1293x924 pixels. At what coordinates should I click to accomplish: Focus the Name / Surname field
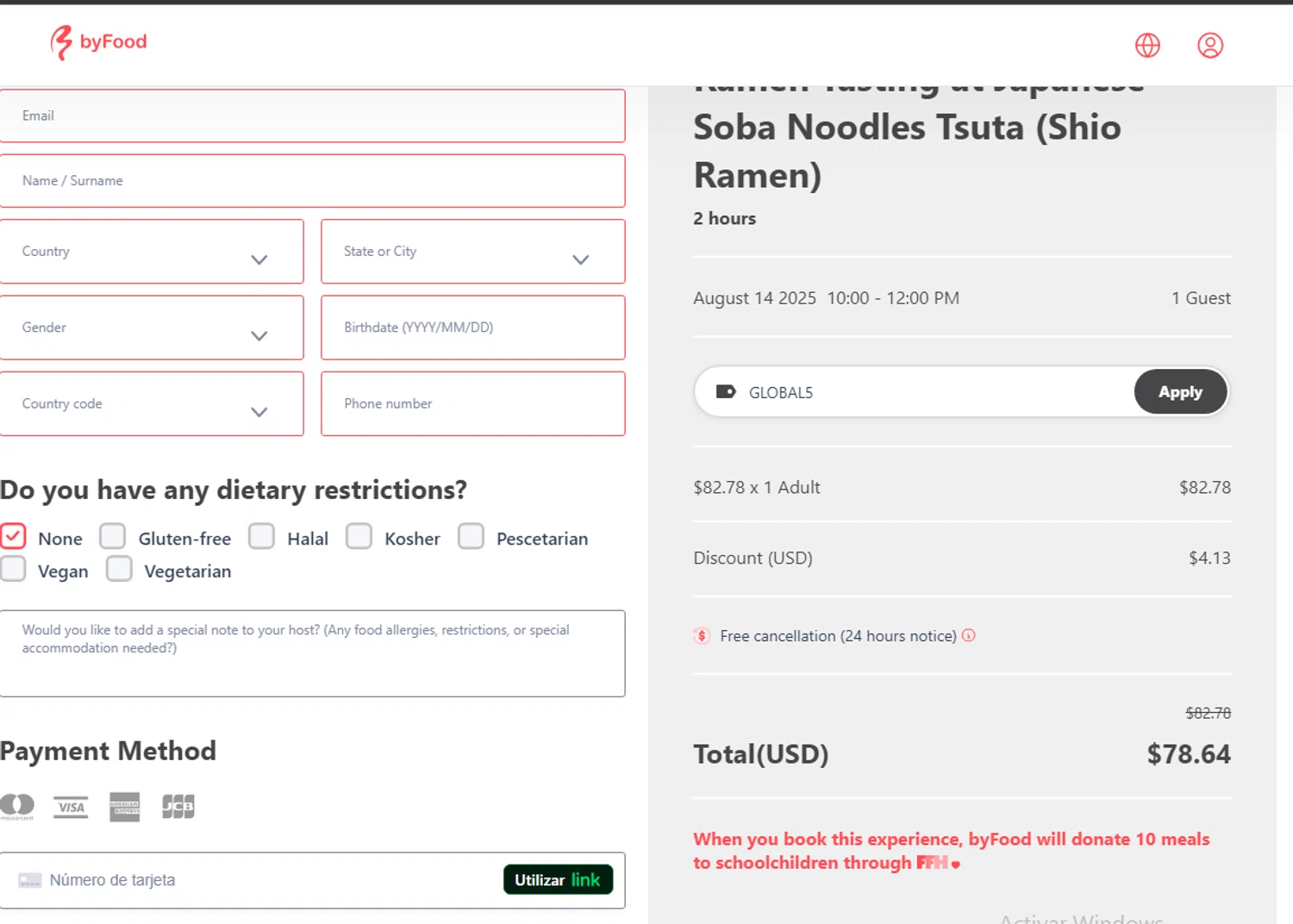(x=312, y=181)
